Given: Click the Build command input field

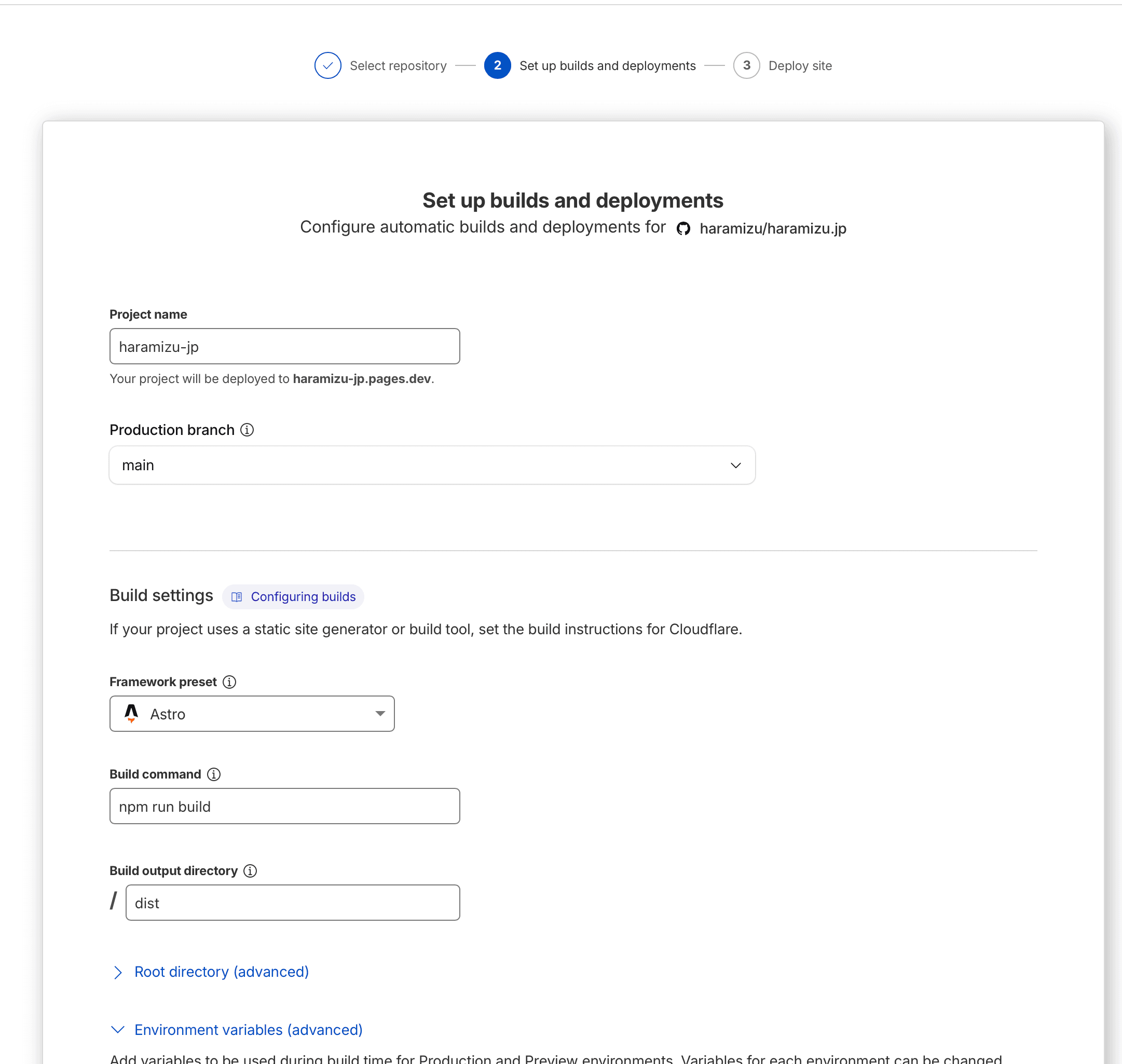Looking at the screenshot, I should (x=284, y=806).
